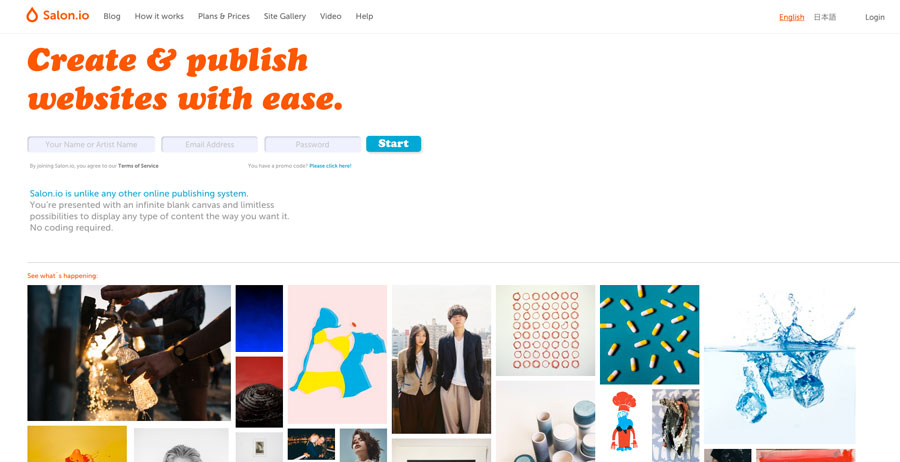
Task: Focus the Email Address field
Action: [210, 144]
